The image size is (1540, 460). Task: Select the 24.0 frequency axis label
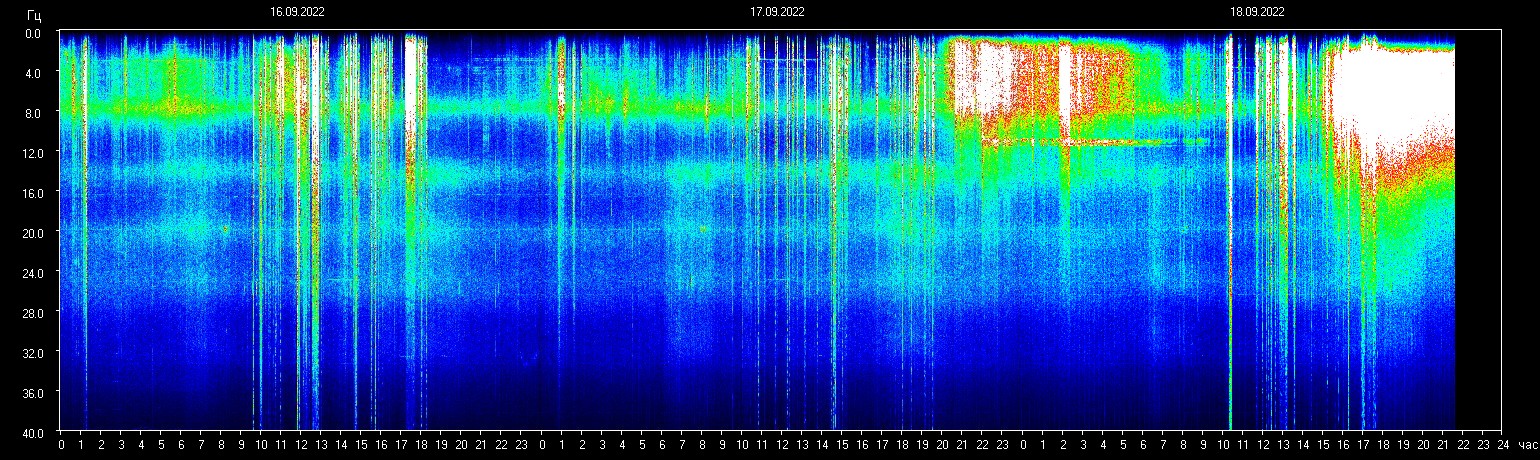click(31, 272)
